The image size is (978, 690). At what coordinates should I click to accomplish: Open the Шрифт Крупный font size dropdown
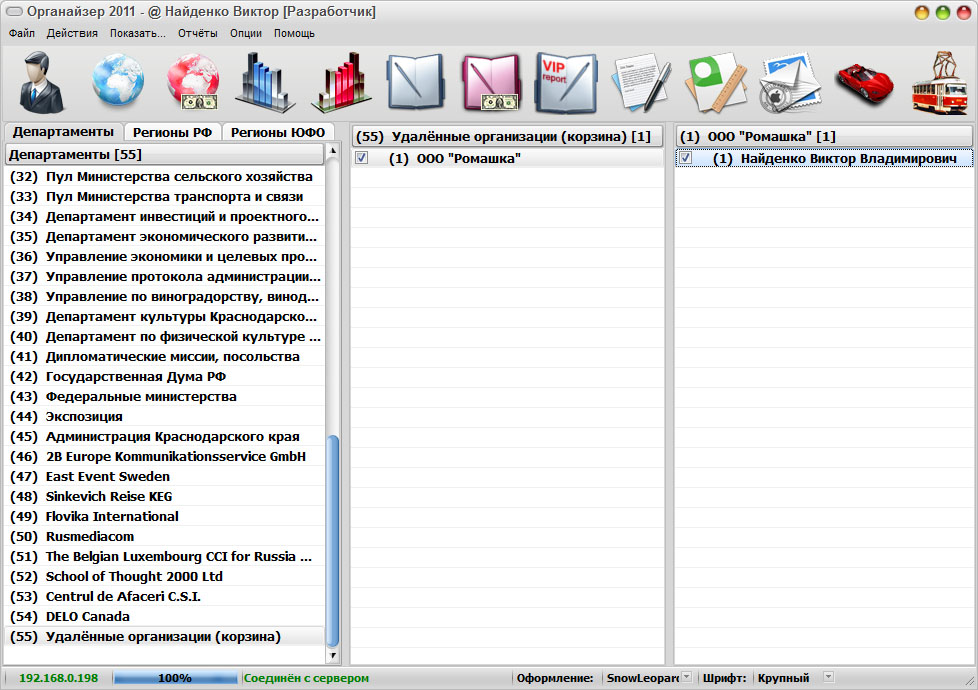(827, 678)
